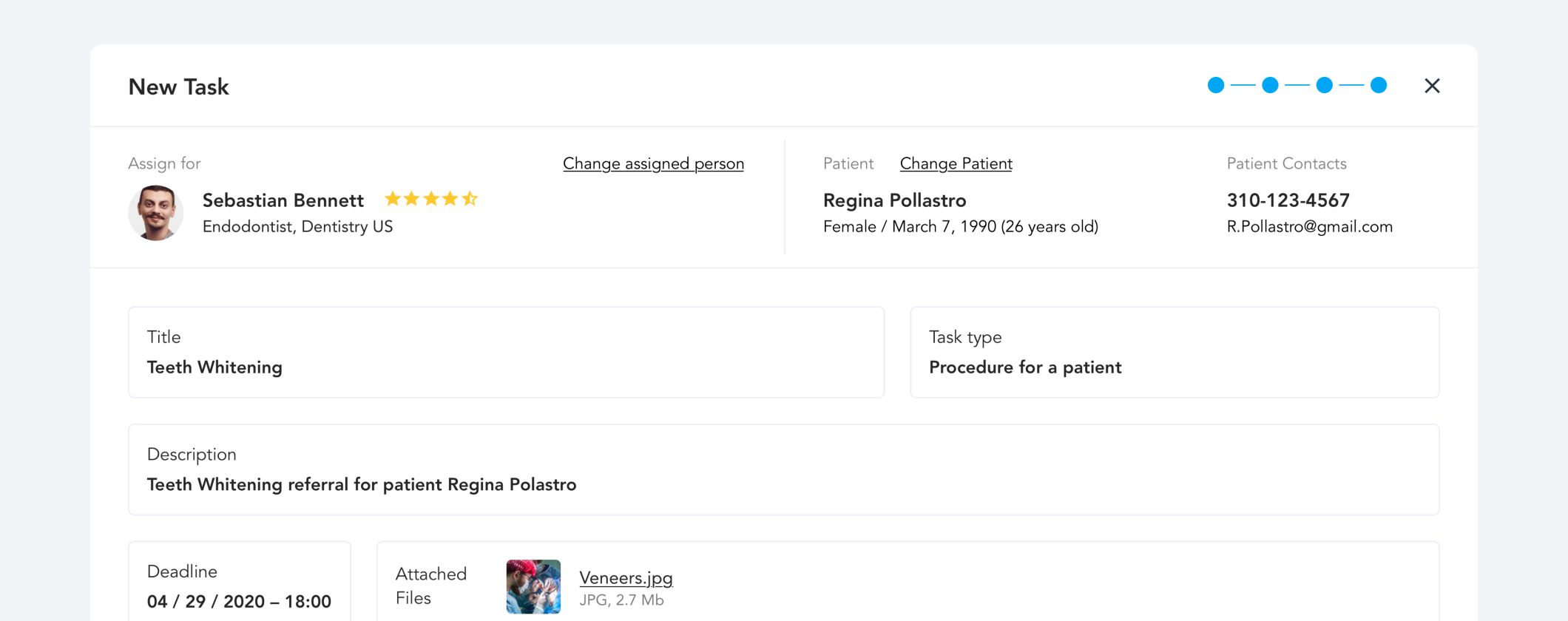Click the fourth progress step dot
The width and height of the screenshot is (1568, 621).
coord(1379,85)
